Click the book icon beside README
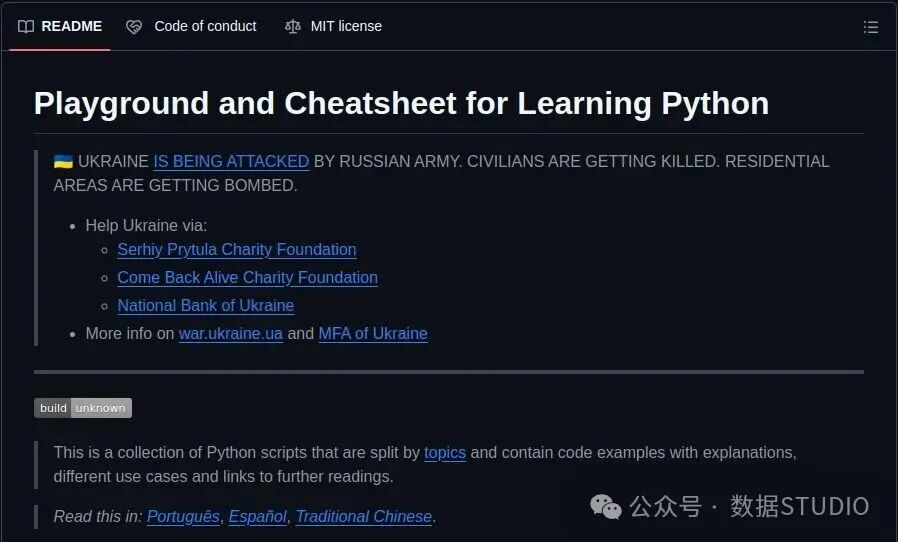This screenshot has height=542, width=898. click(26, 26)
